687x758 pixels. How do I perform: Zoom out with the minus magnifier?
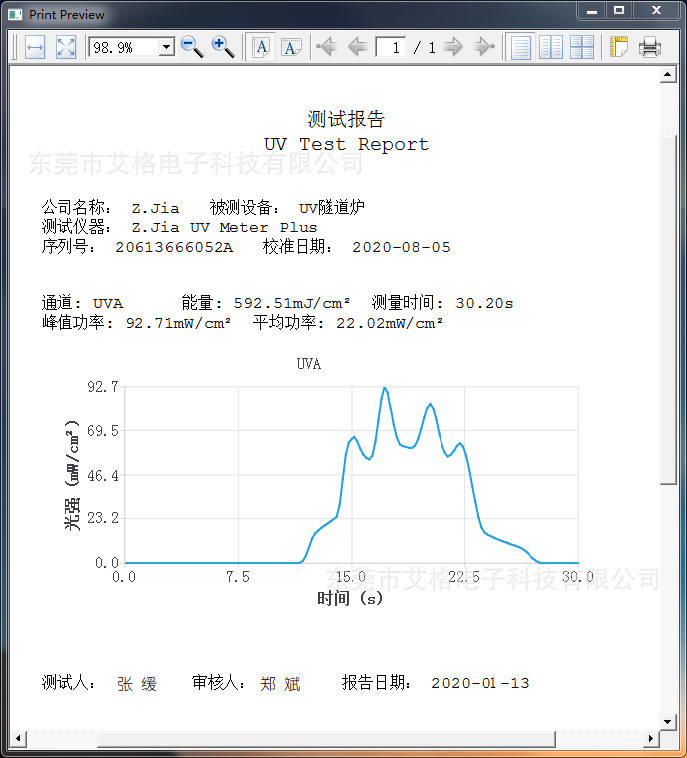click(192, 47)
